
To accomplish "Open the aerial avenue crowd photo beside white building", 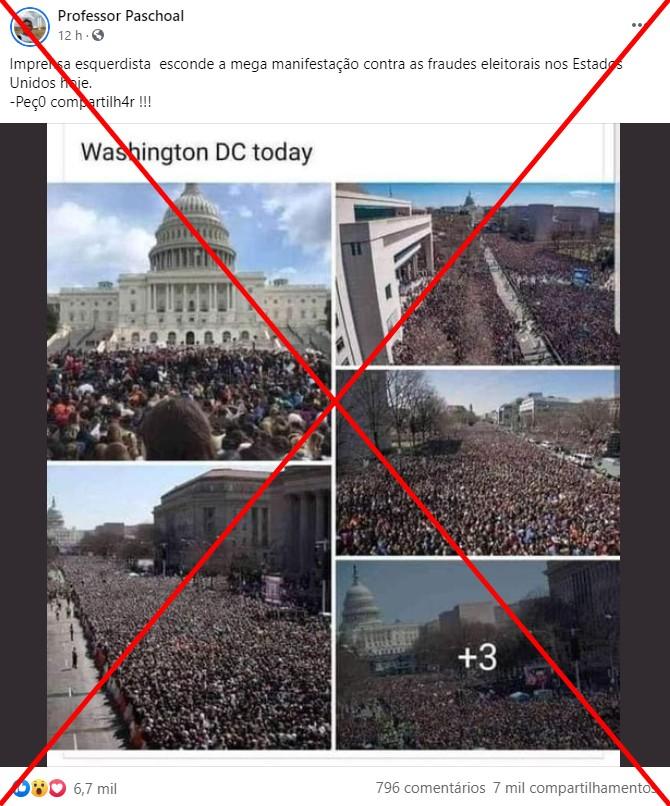I will 478,273.
